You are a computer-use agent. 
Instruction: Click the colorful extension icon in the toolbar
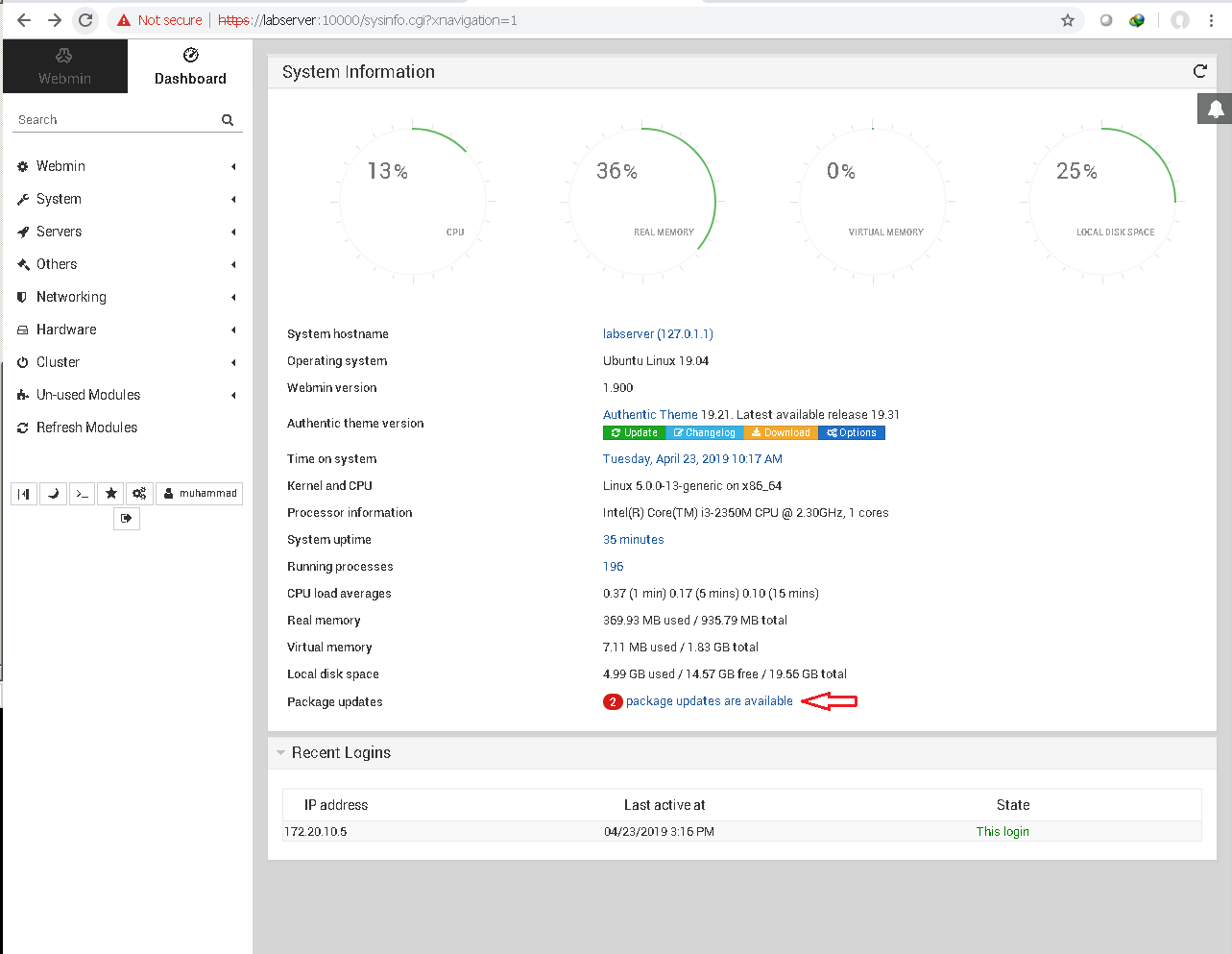click(x=1137, y=20)
